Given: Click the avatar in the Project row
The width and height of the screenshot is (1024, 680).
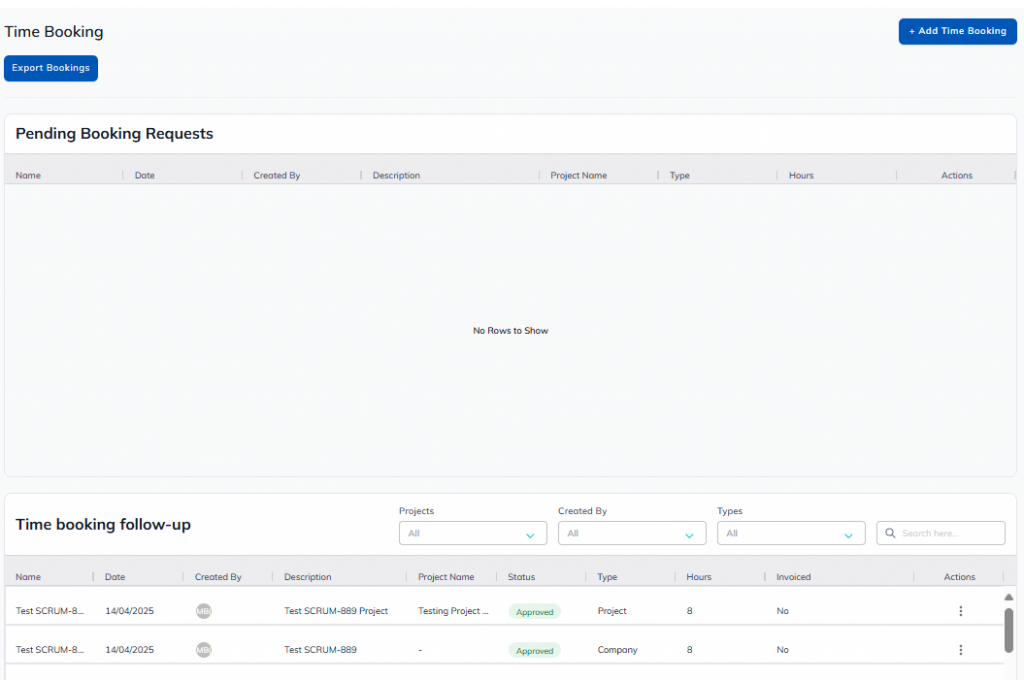Looking at the screenshot, I should (204, 611).
